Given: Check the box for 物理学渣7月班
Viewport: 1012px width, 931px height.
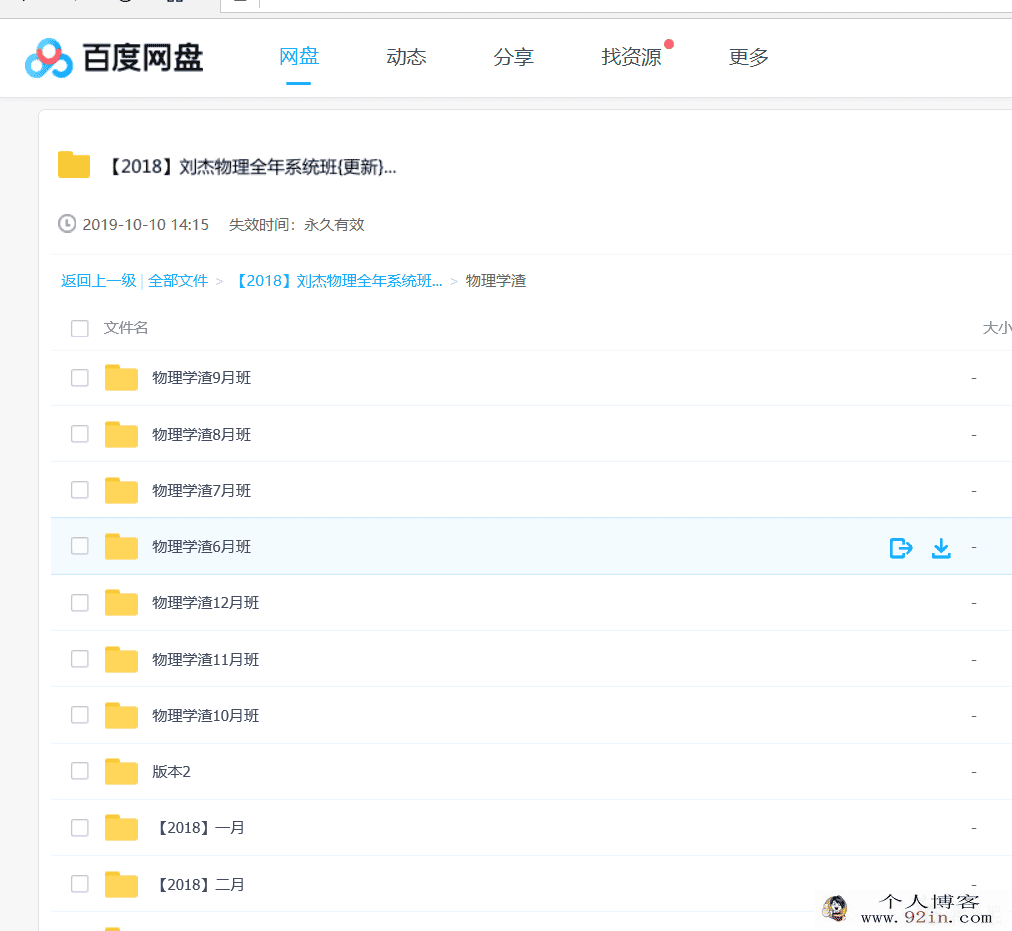Looking at the screenshot, I should pyautogui.click(x=79, y=490).
